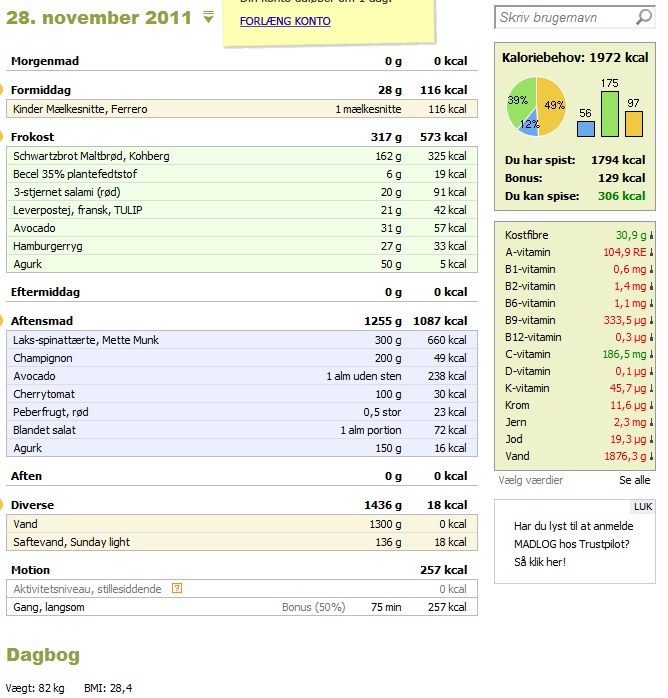Image resolution: width=668 pixels, height=698 pixels.
Task: Click the down arrow next to Kostfibre value
Action: (651, 236)
